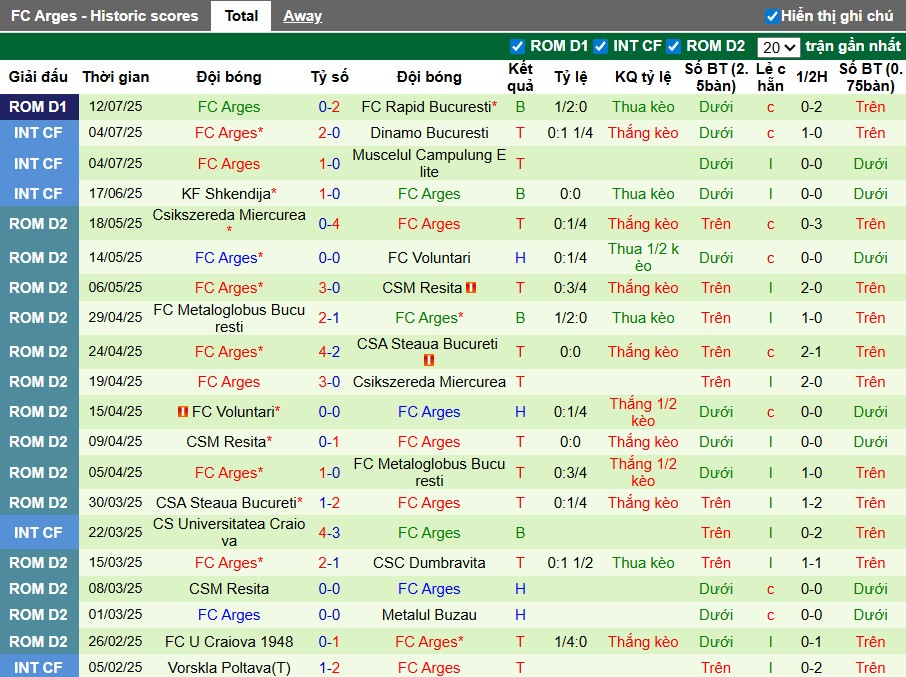Click the odds 1/4:0 for the Craiova 1948 match

click(570, 642)
